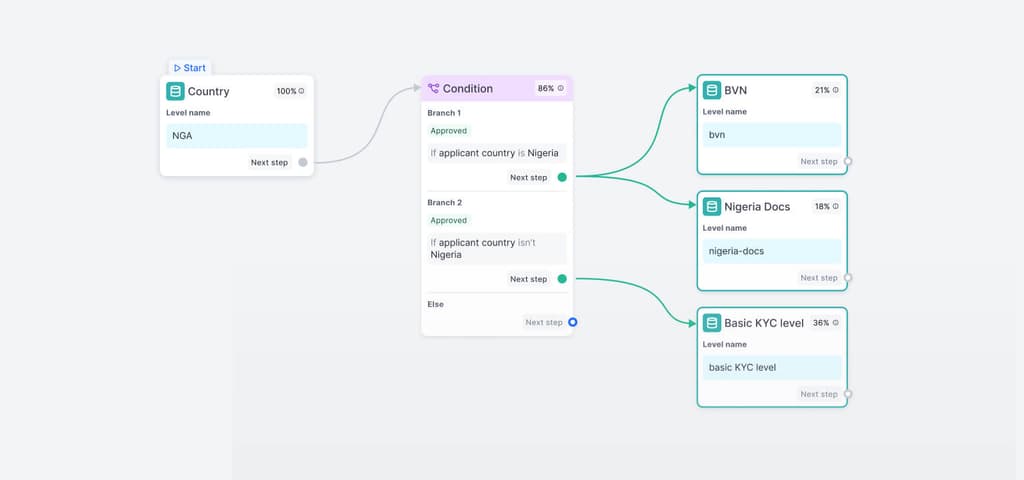Open the 'applicant country is Nigeria' condition
1024x480 pixels.
click(496, 153)
